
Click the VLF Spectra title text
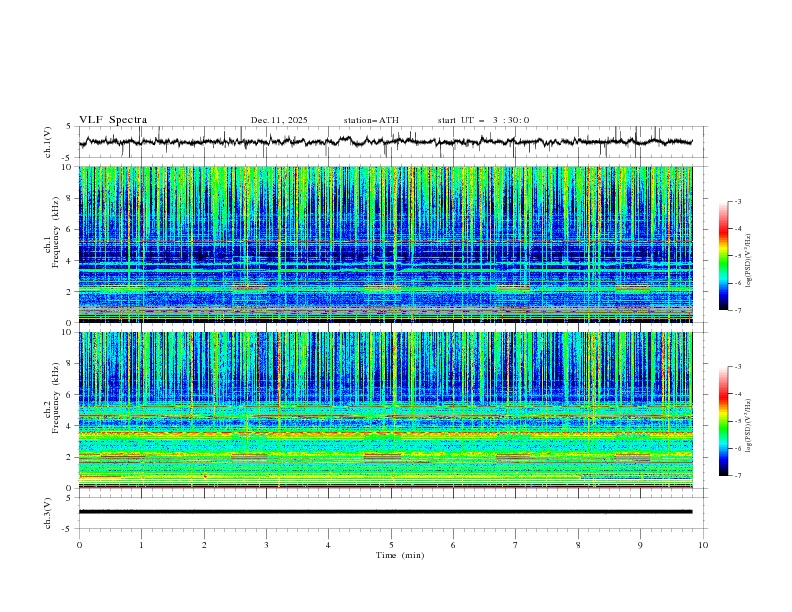tap(113, 120)
